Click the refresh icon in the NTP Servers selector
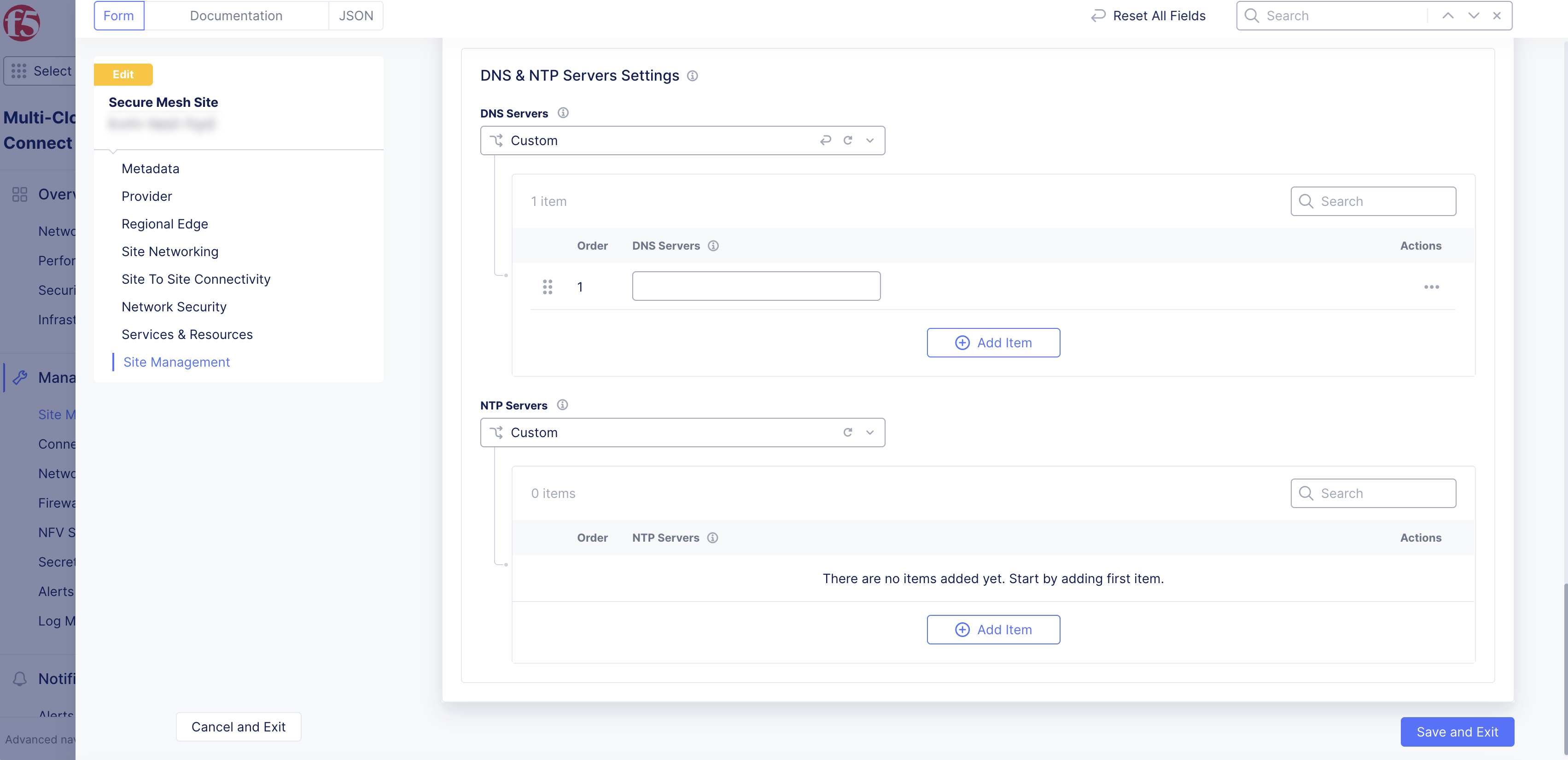 click(848, 433)
